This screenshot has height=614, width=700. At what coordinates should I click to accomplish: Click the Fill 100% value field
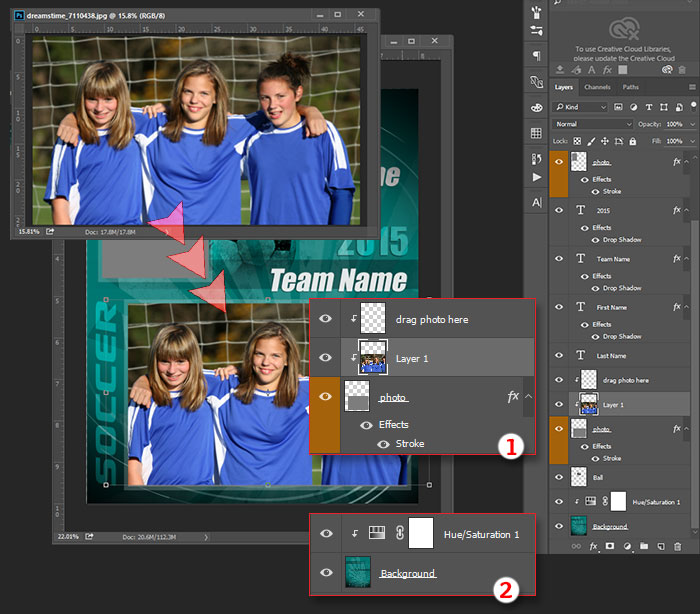coord(675,141)
